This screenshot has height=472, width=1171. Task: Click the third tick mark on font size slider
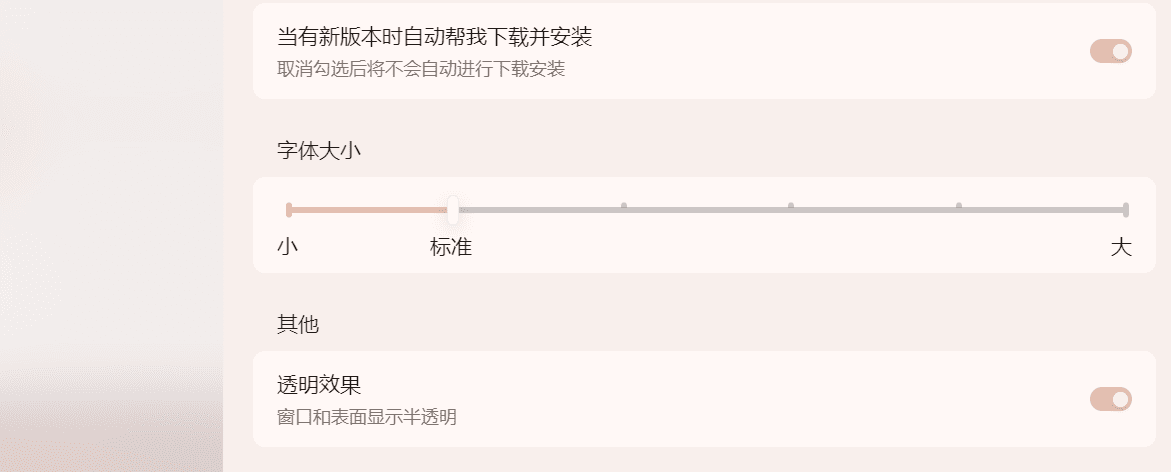(624, 209)
